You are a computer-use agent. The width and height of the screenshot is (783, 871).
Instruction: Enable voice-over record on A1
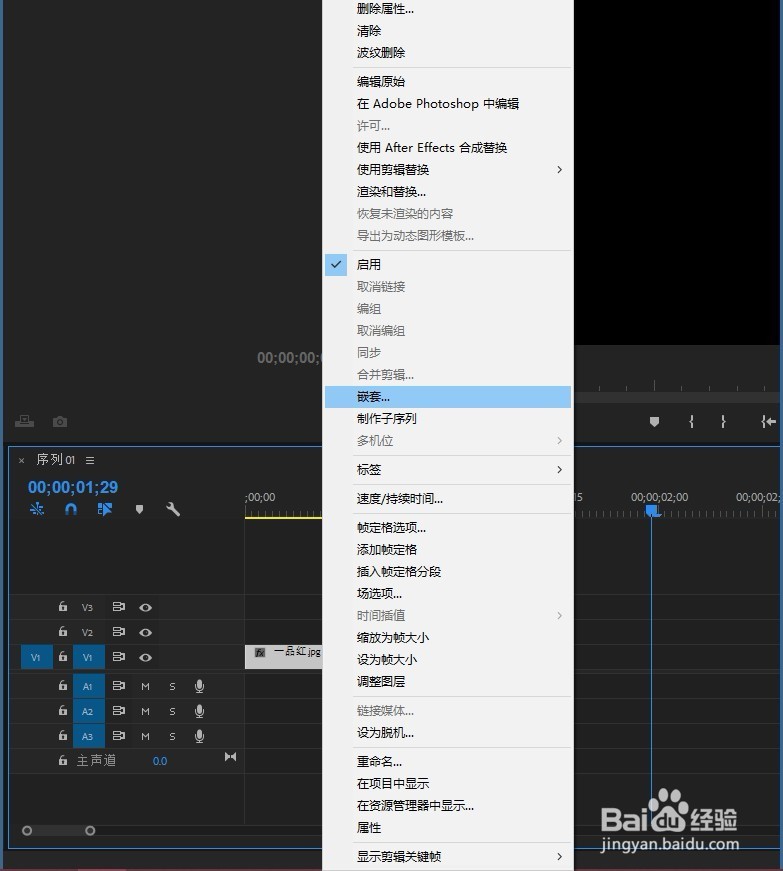click(199, 687)
